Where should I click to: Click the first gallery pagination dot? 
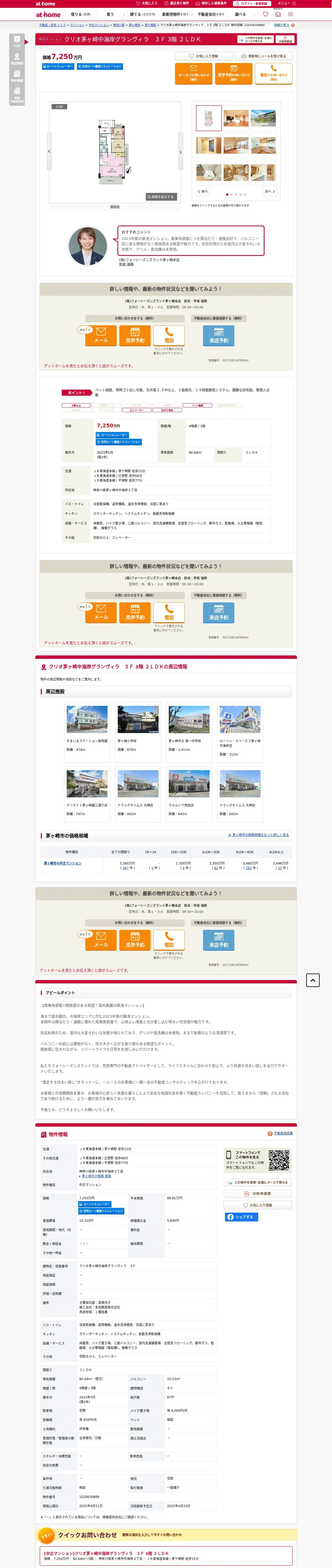click(x=227, y=194)
